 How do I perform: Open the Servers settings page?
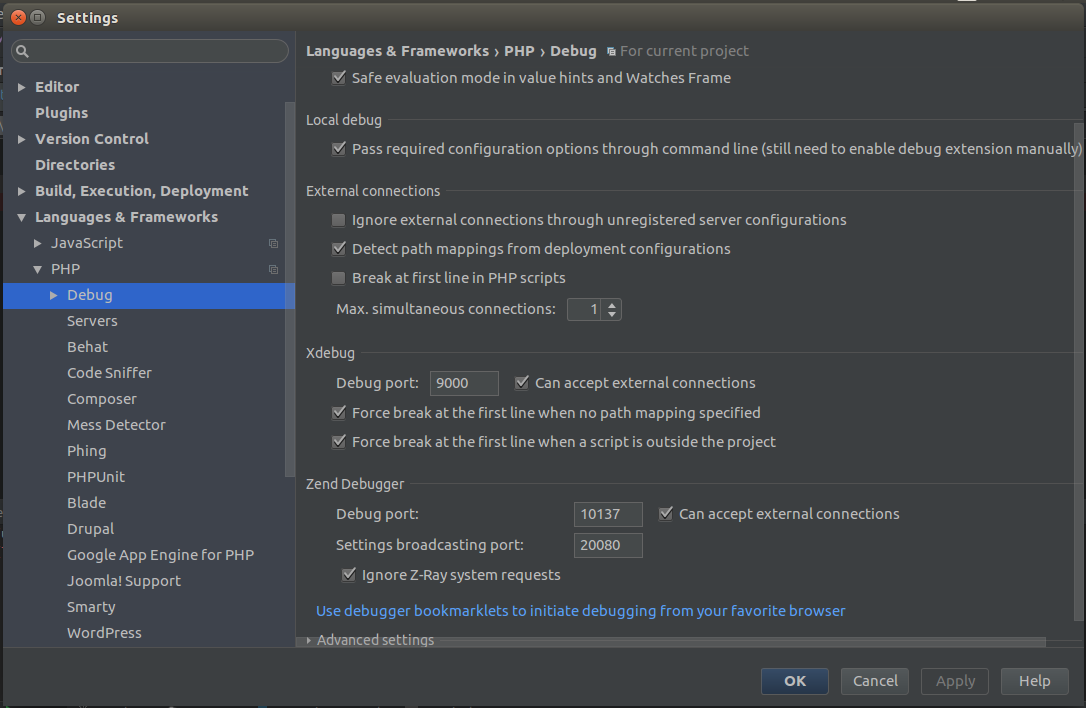(92, 321)
